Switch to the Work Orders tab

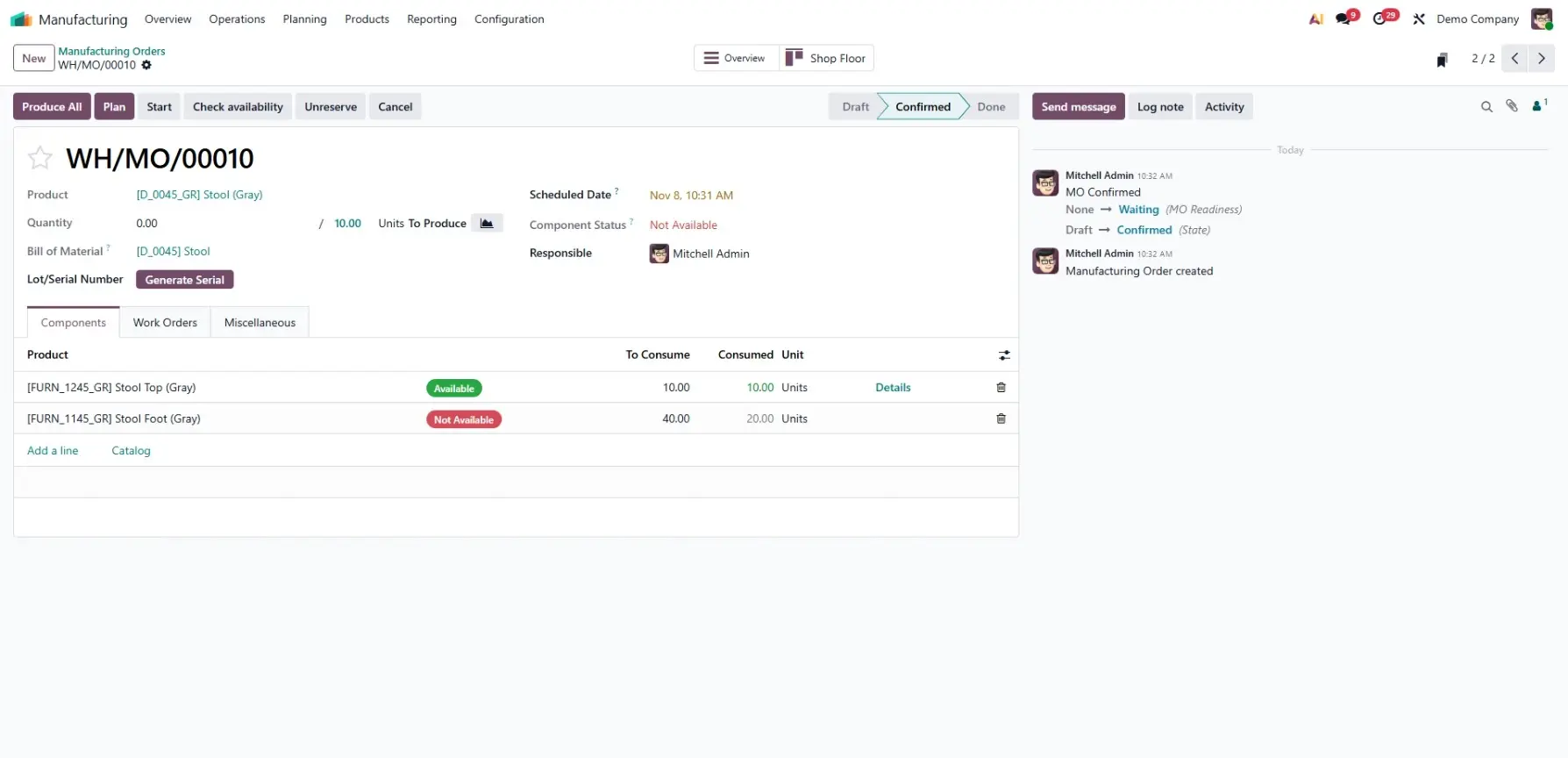[165, 323]
